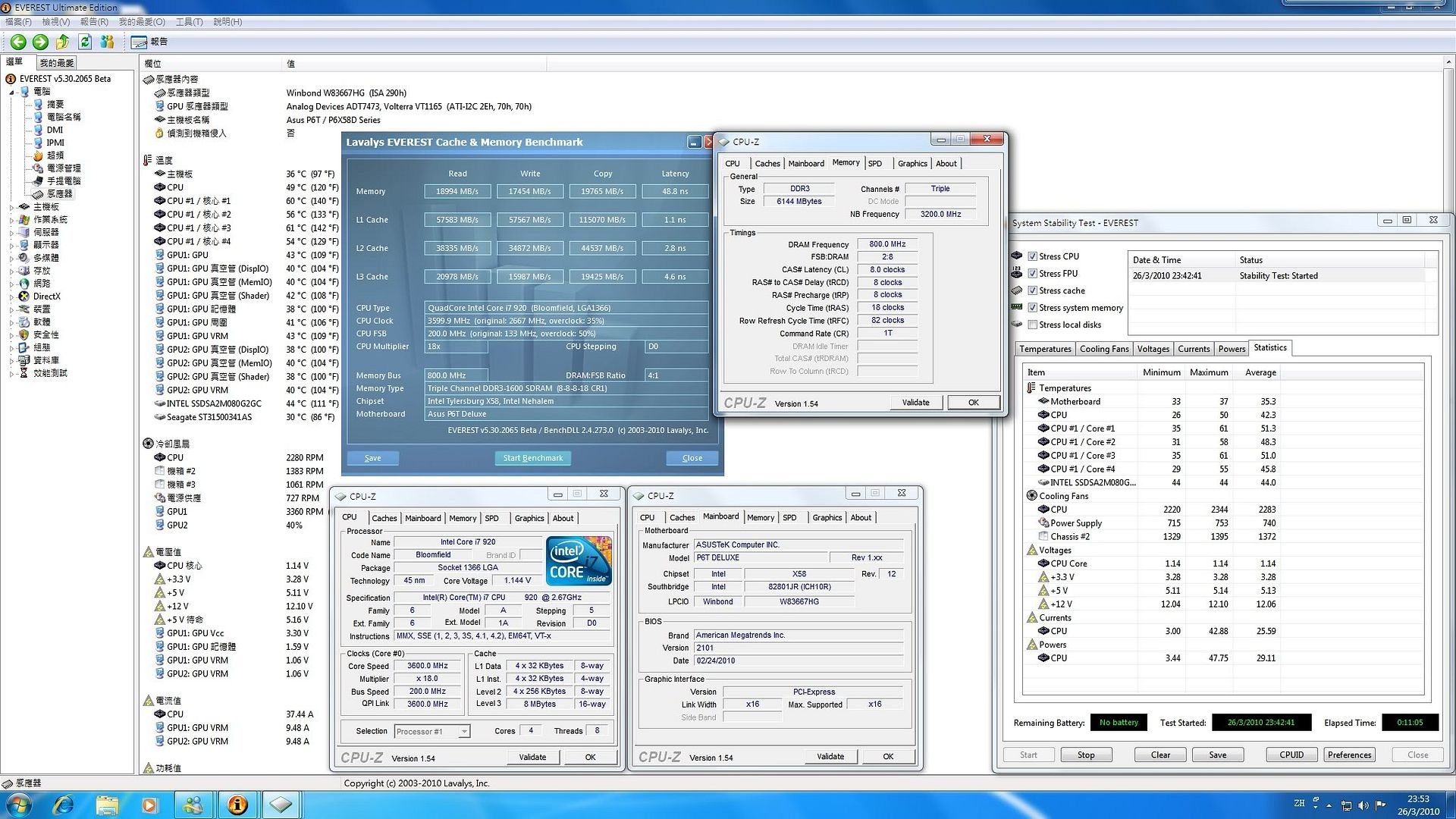Viewport: 1456px width, 819px height.
Task: Switch to Voltages tab in Stability Test
Action: 1153,349
